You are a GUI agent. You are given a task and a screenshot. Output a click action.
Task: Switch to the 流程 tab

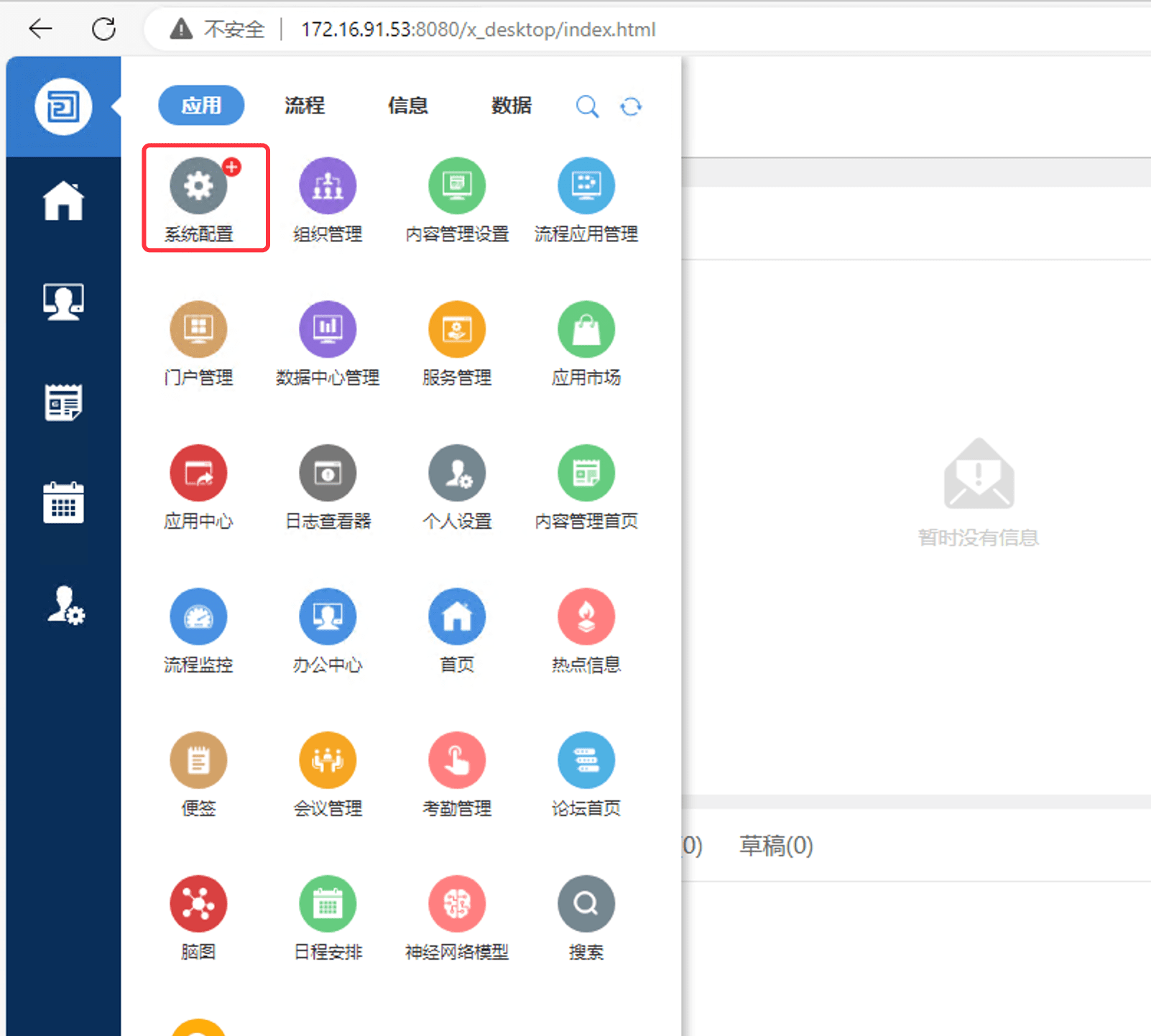click(x=305, y=106)
